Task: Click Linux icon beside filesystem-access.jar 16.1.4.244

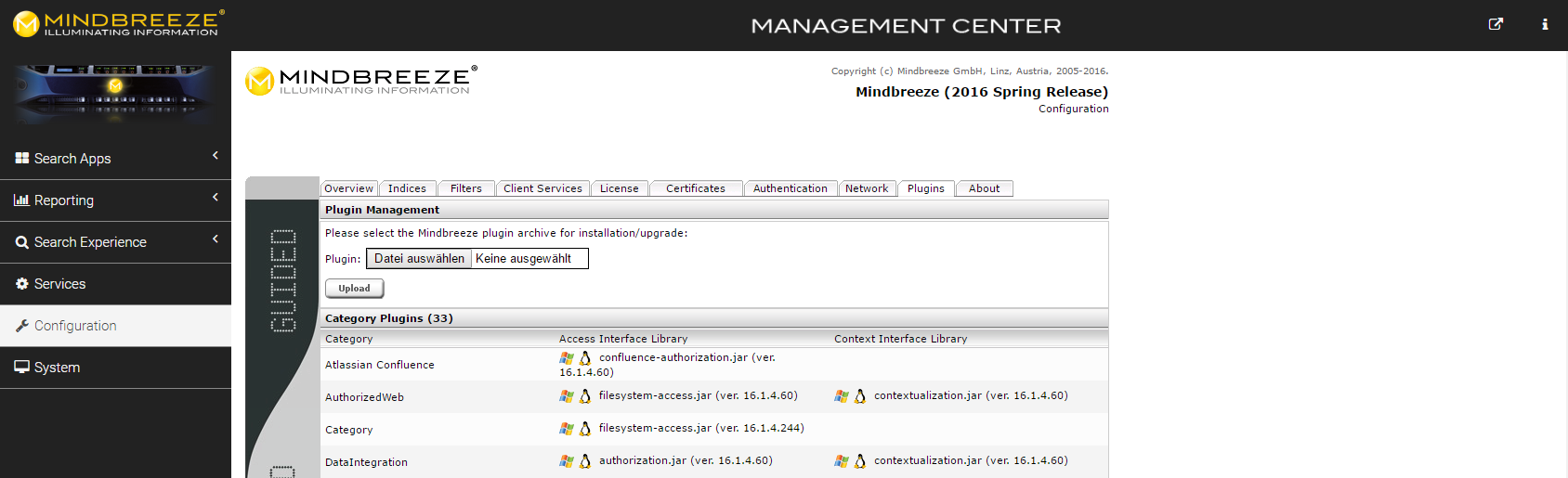Action: [x=585, y=428]
